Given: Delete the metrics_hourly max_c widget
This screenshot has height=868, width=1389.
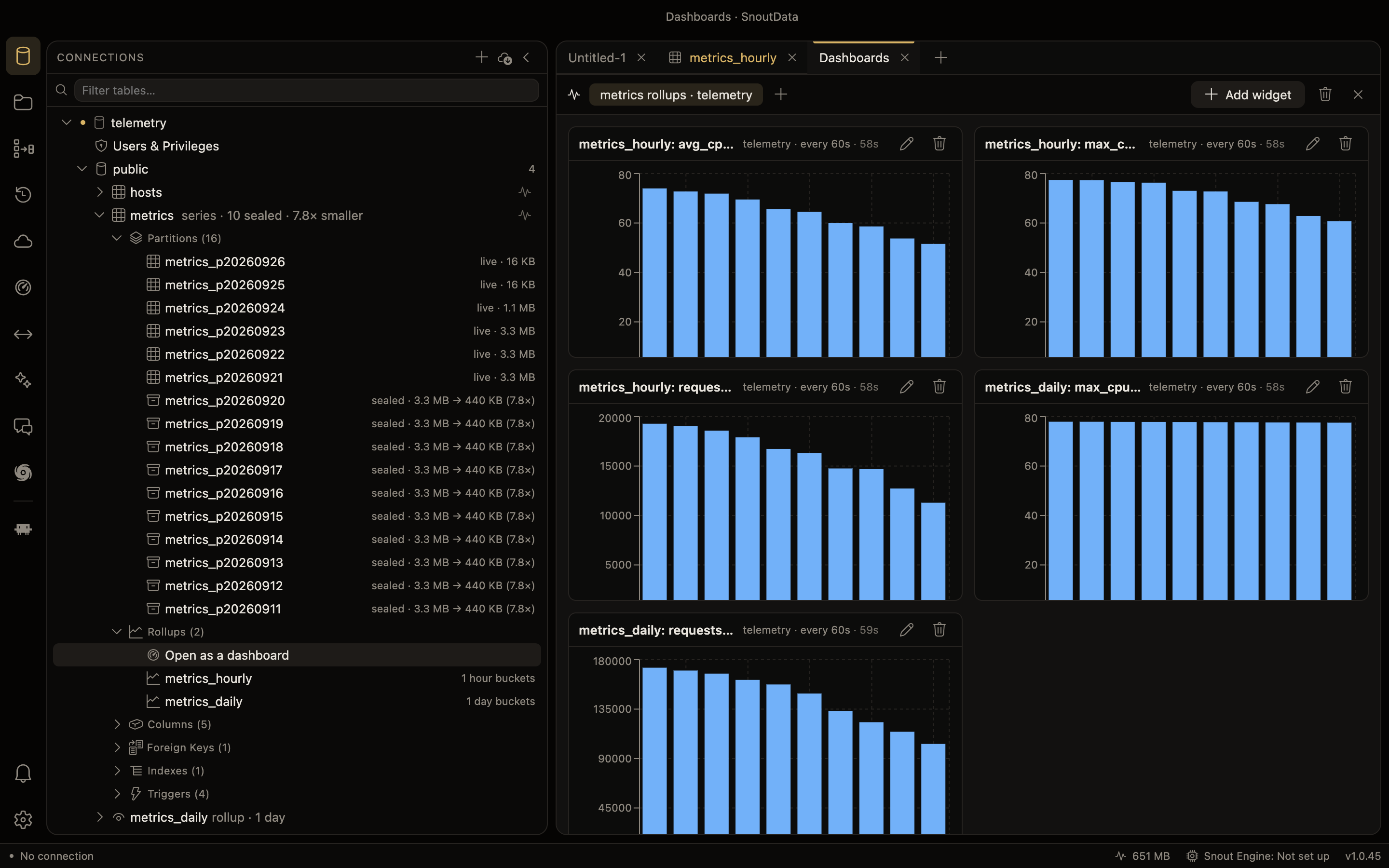Looking at the screenshot, I should pyautogui.click(x=1346, y=144).
